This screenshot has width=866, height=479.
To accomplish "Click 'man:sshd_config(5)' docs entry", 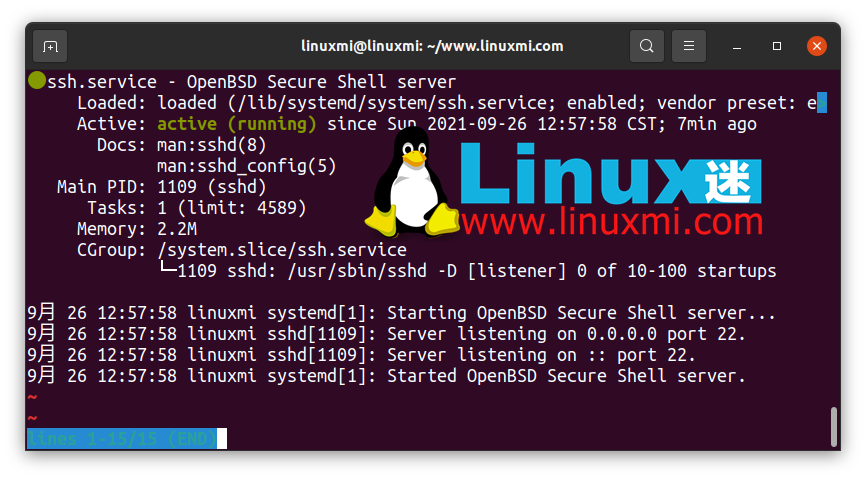I will point(246,166).
